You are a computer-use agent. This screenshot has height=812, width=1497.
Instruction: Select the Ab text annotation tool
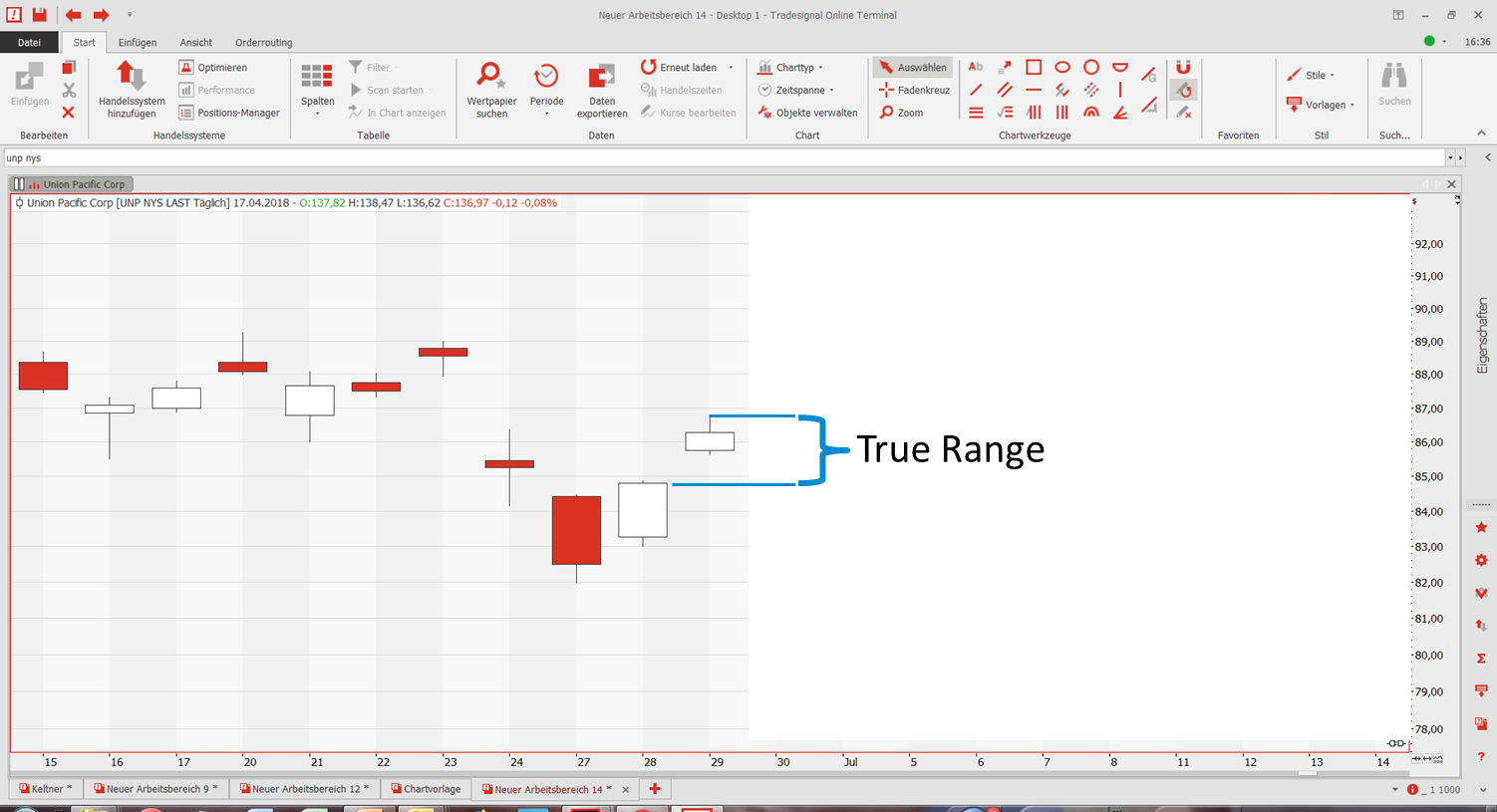(976, 68)
